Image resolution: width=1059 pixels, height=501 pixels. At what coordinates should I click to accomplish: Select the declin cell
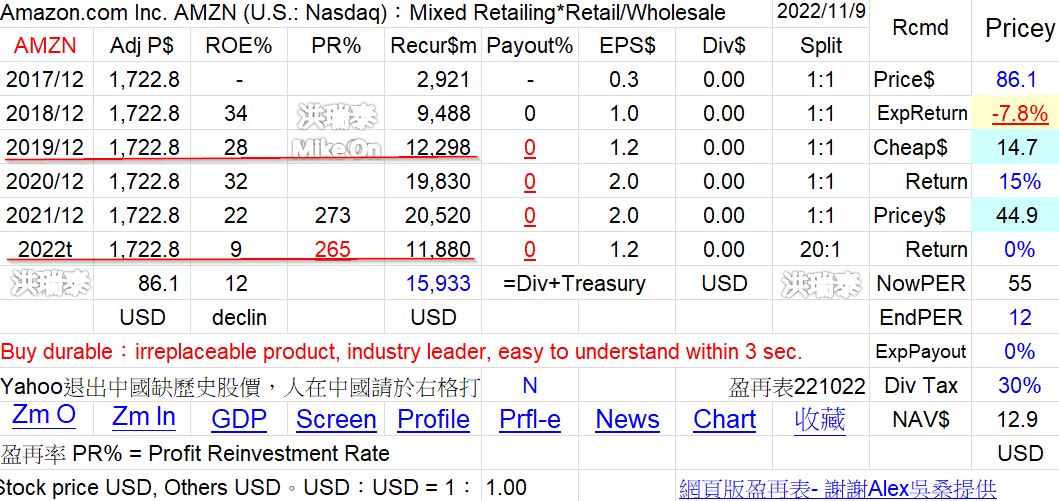pyautogui.click(x=238, y=317)
